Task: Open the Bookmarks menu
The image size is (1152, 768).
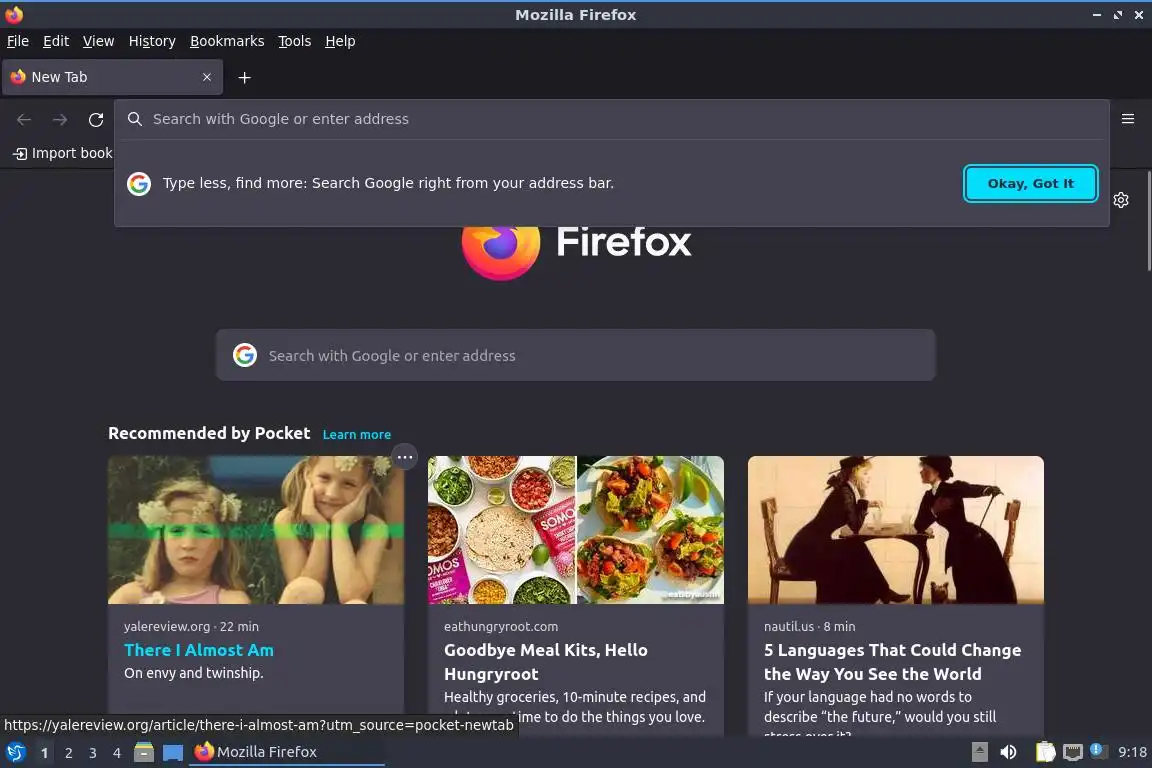Action: coord(227,41)
